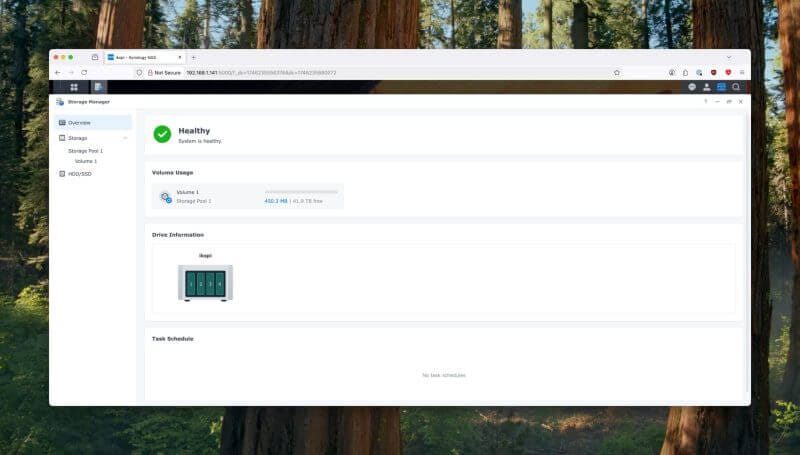Select drive bay 4 in NAS image
The height and width of the screenshot is (455, 800).
tap(220, 284)
